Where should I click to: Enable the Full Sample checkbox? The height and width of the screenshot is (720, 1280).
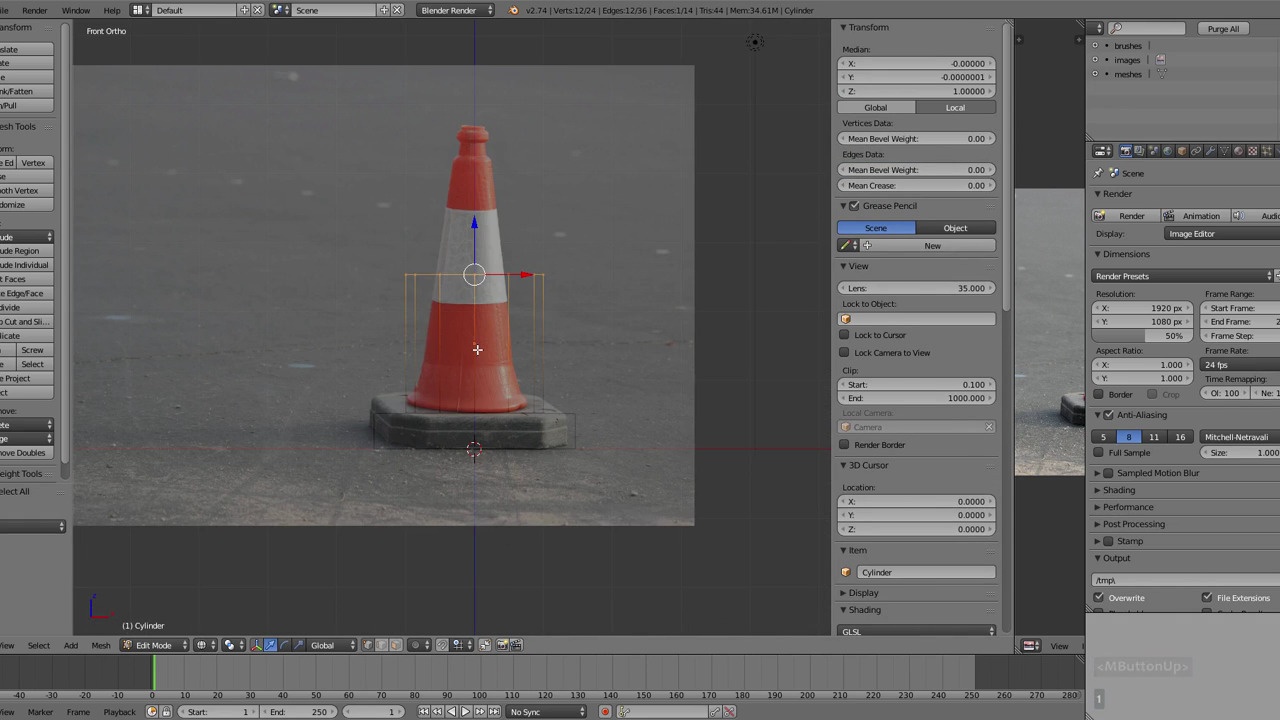(x=1099, y=453)
